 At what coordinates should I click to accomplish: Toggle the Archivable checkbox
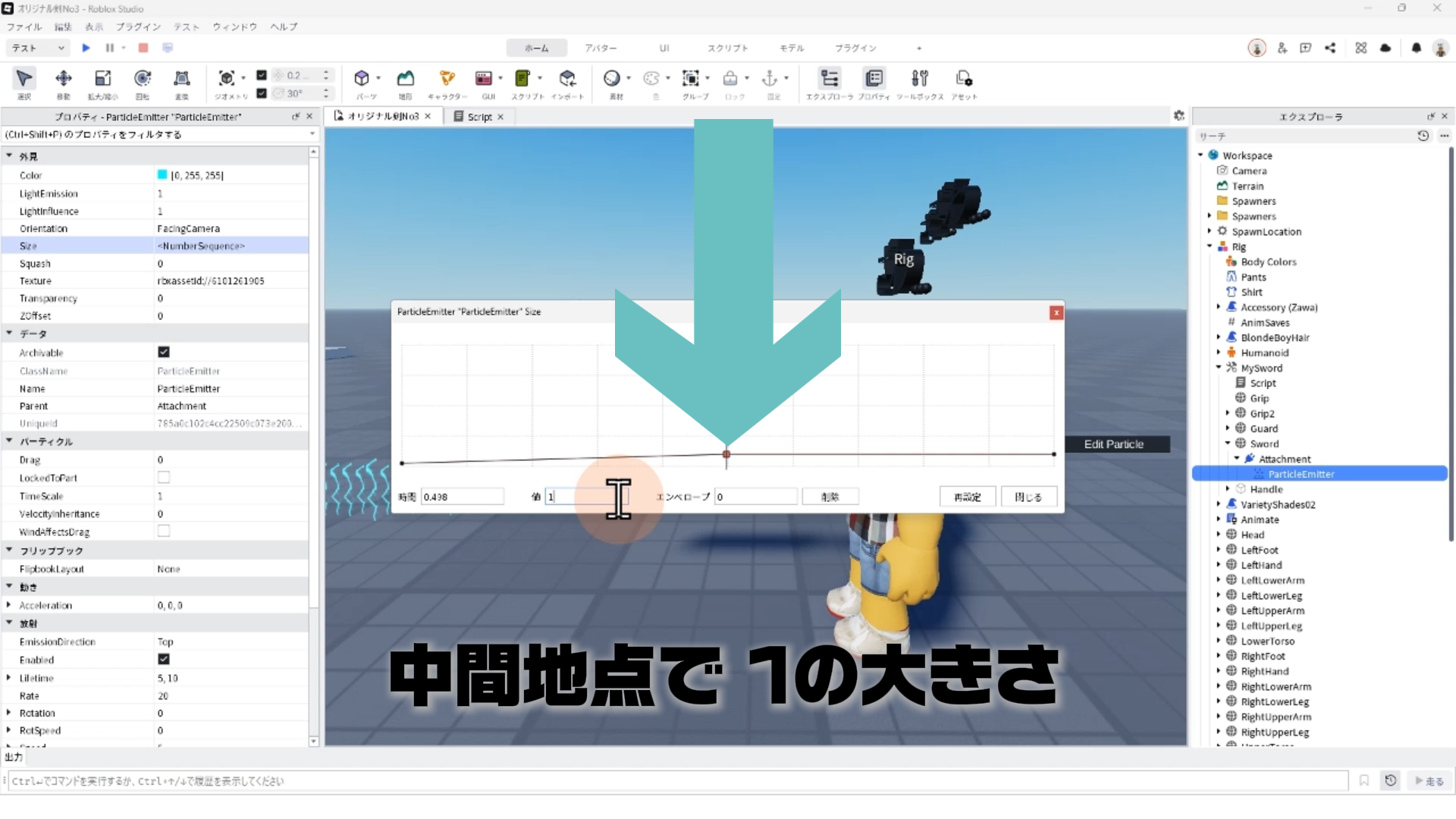[x=163, y=352]
